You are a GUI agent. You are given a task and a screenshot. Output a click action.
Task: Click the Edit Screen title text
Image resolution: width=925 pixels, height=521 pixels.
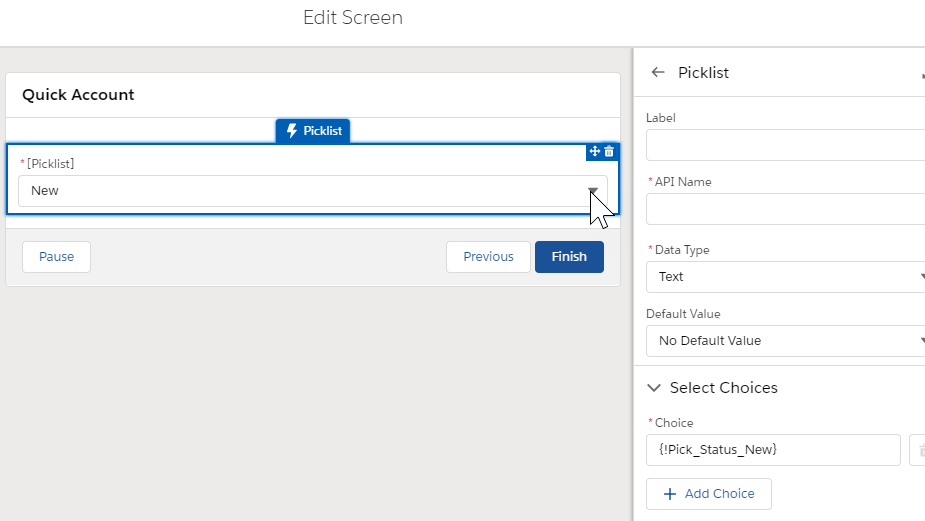(353, 18)
